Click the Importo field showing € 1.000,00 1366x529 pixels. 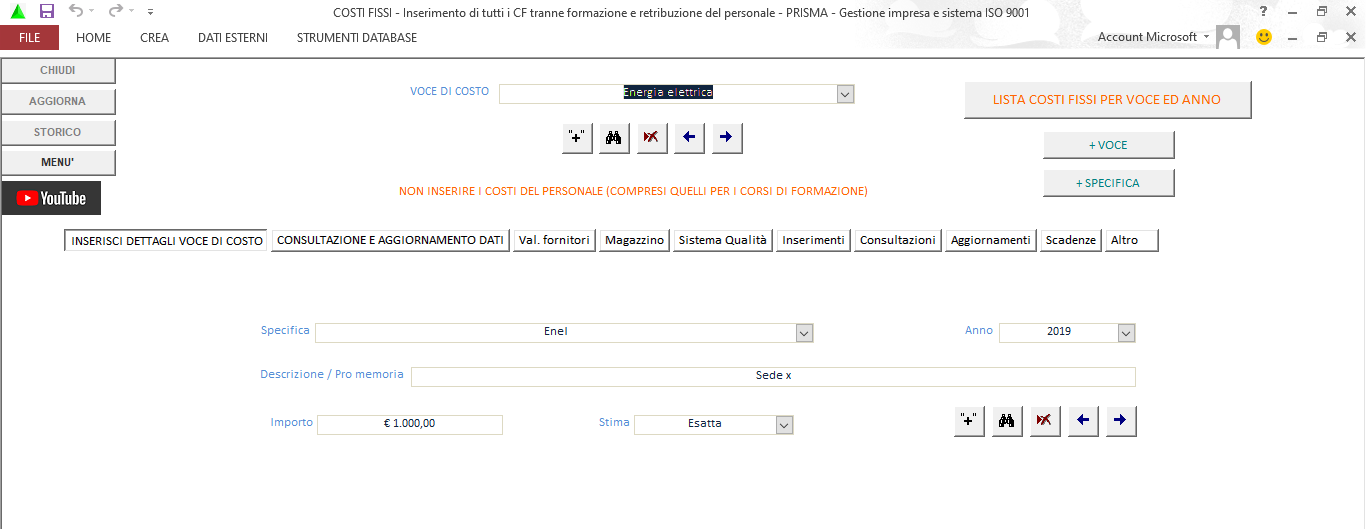tap(409, 424)
